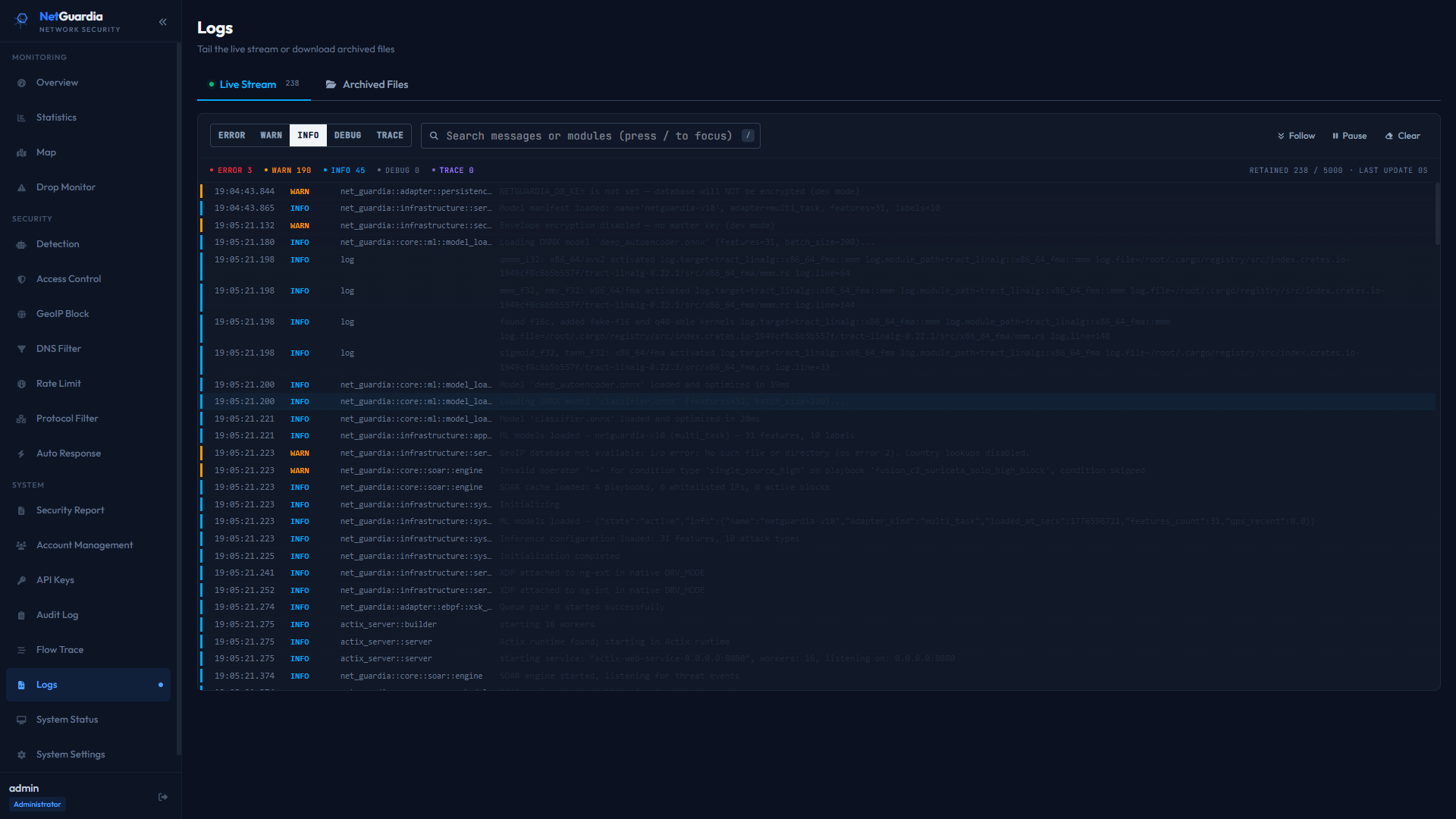Open Access Control via shield icon
The height and width of the screenshot is (819, 1456).
[21, 279]
